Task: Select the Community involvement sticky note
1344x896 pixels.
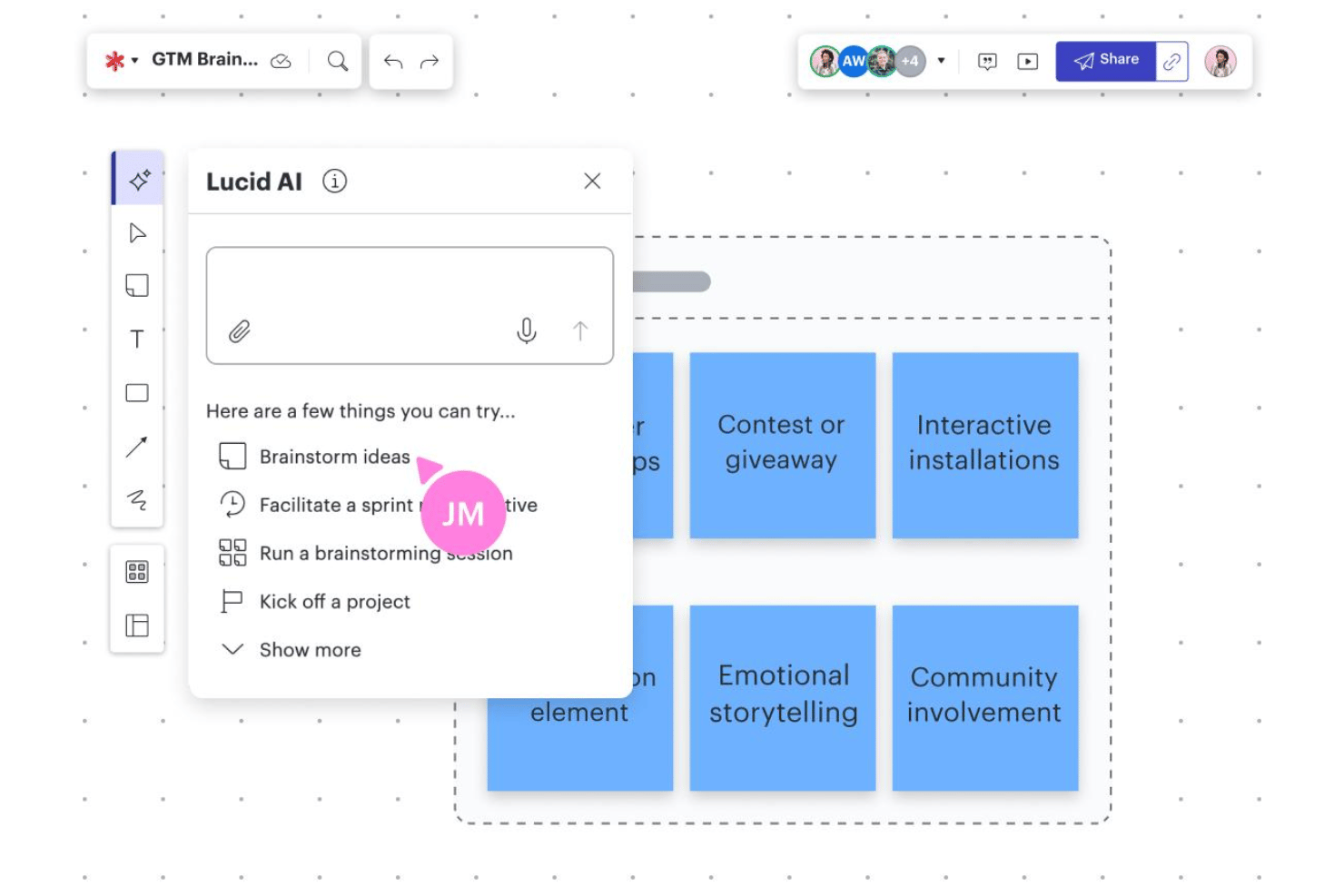Action: coord(985,698)
